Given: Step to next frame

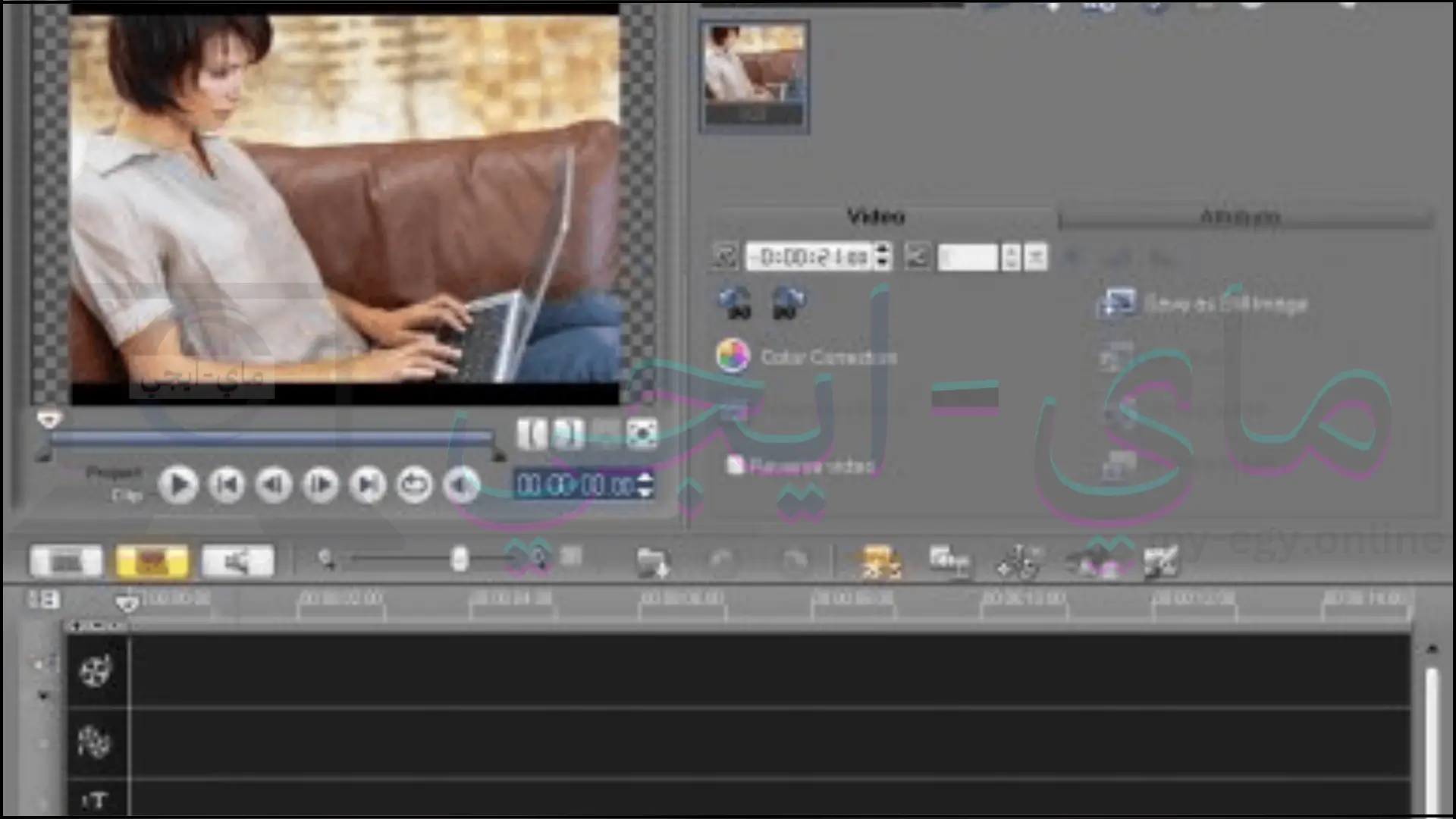Looking at the screenshot, I should (321, 485).
